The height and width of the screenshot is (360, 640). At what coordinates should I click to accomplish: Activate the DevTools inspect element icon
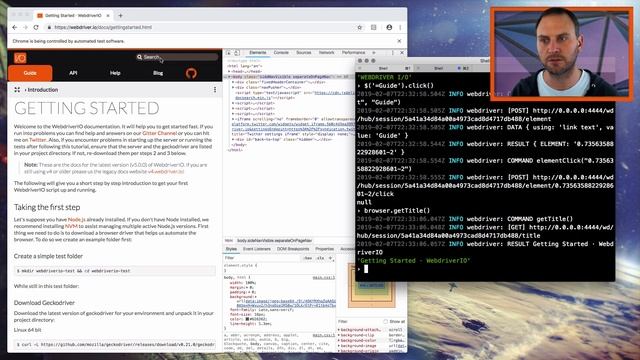point(229,53)
